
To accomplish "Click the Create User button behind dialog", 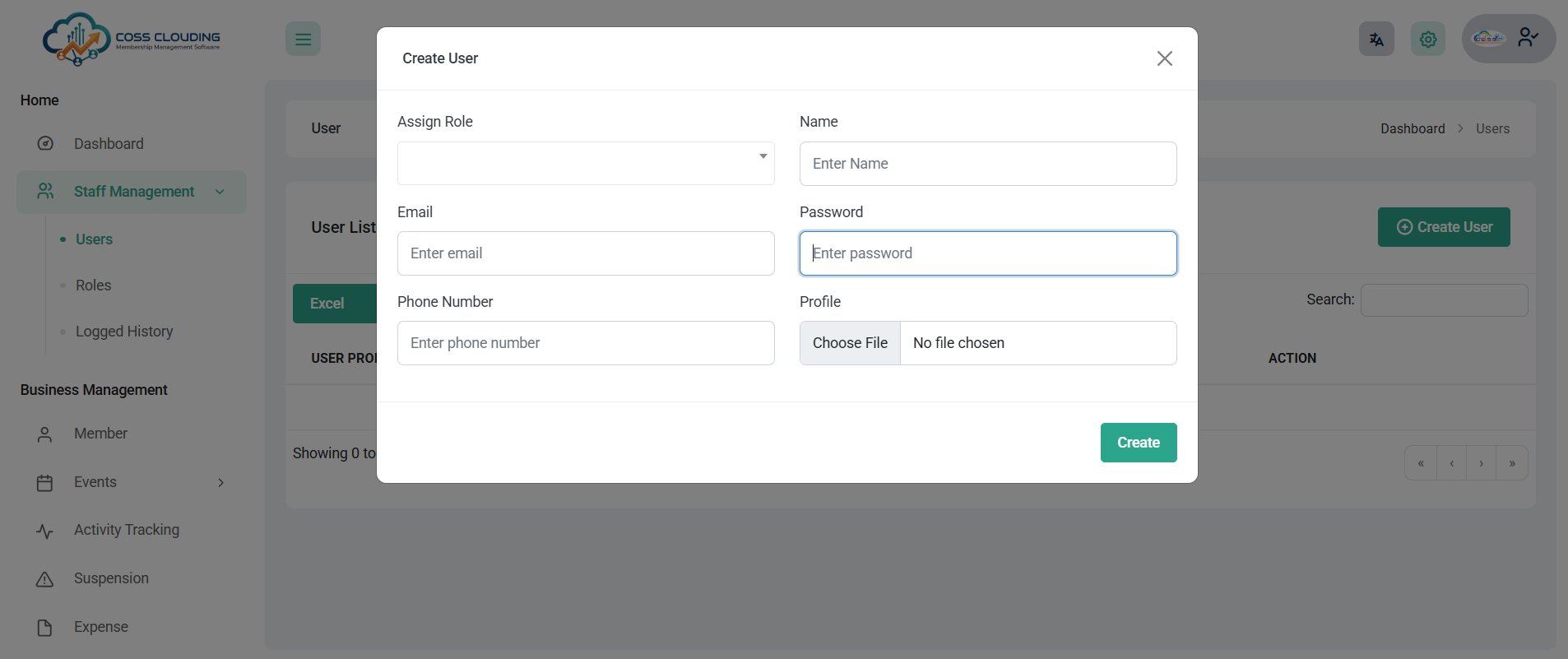I will pos(1444,227).
